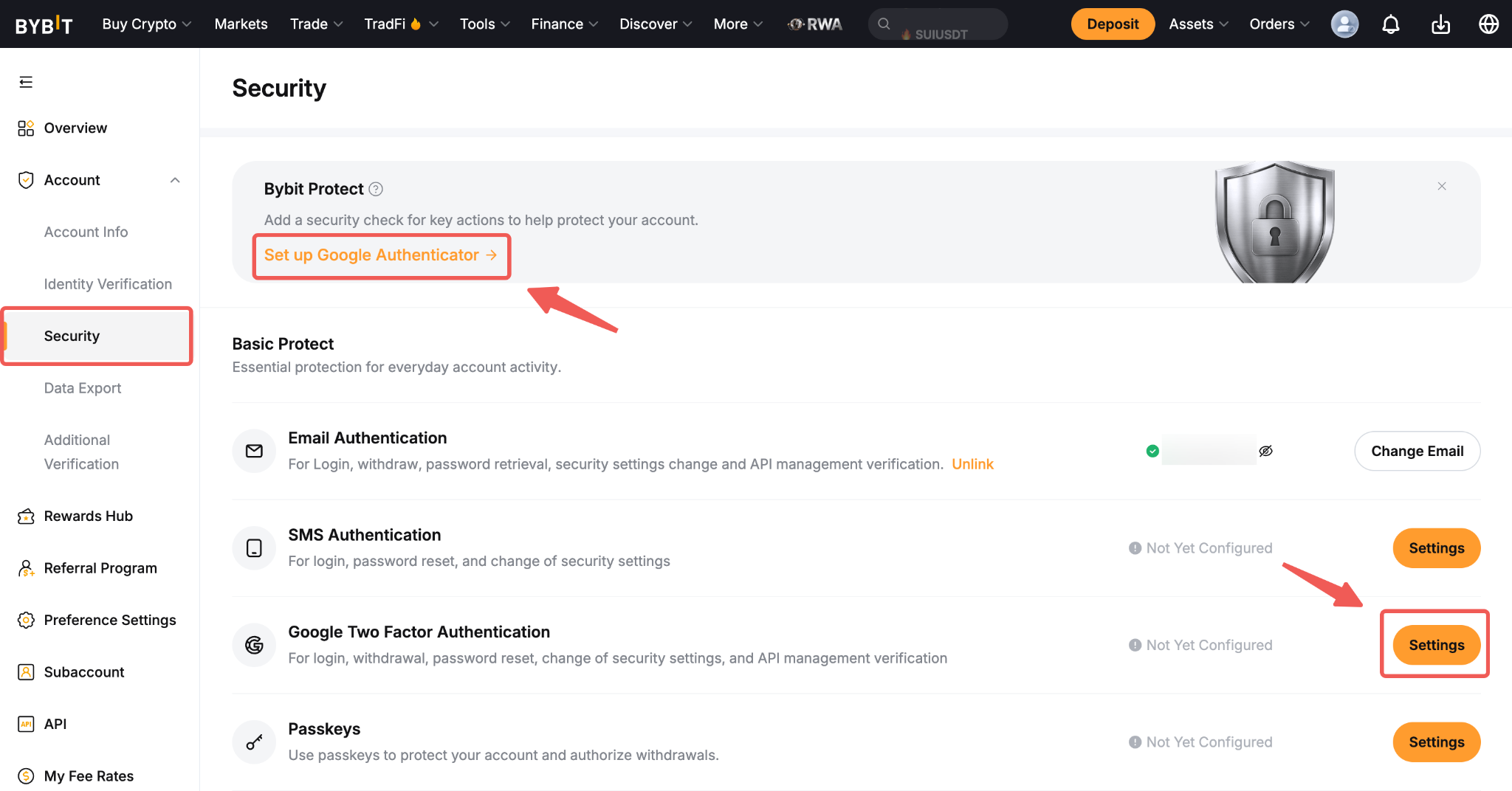The width and height of the screenshot is (1512, 791).
Task: Go to Markets in the top navigation
Action: 241,24
